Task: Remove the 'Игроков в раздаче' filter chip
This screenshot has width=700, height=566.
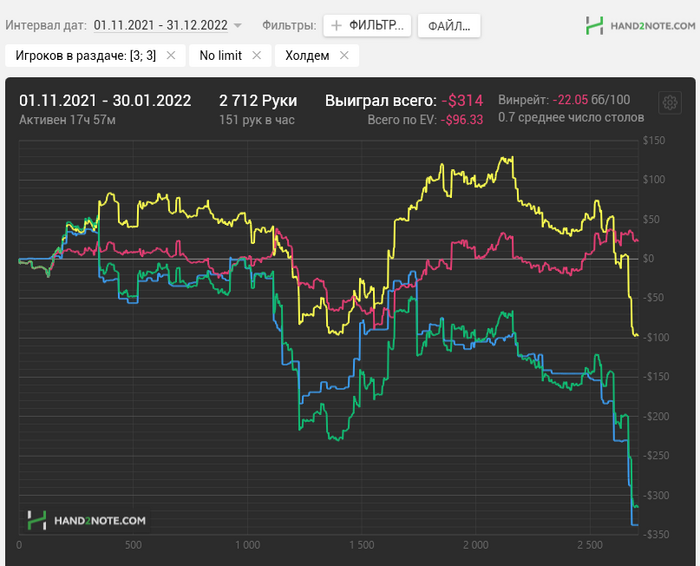Action: click(x=171, y=55)
